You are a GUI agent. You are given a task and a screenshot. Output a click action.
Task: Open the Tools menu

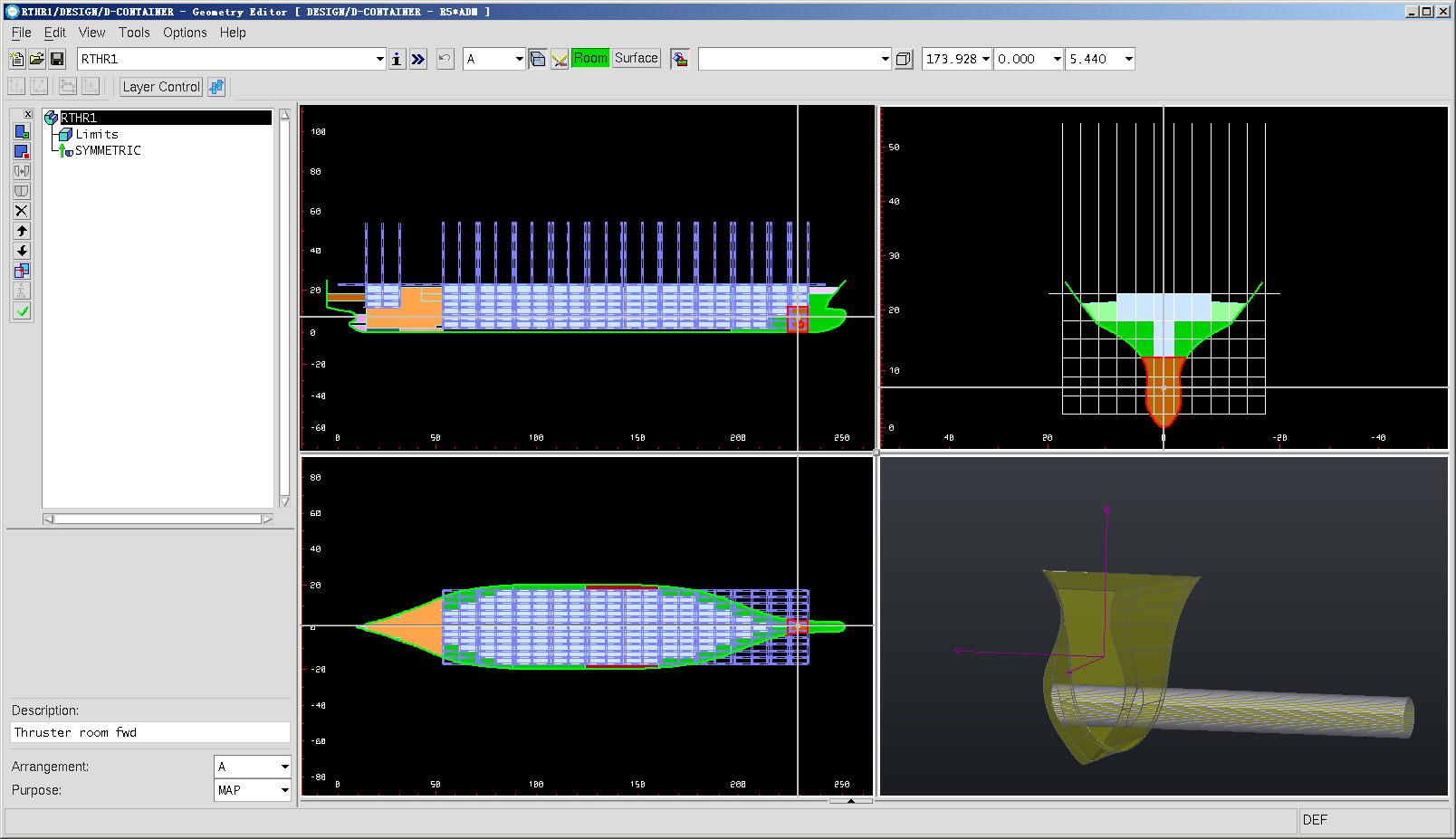(x=134, y=33)
